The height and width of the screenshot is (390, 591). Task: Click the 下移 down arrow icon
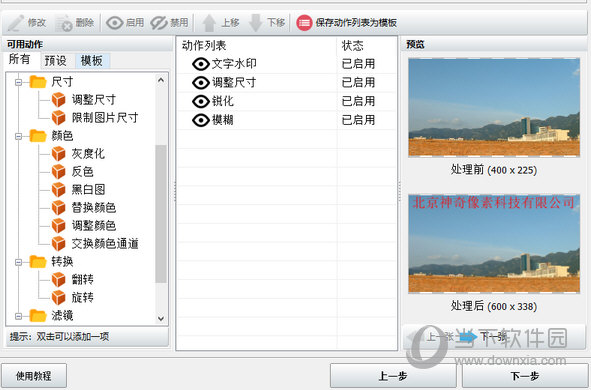click(x=256, y=23)
